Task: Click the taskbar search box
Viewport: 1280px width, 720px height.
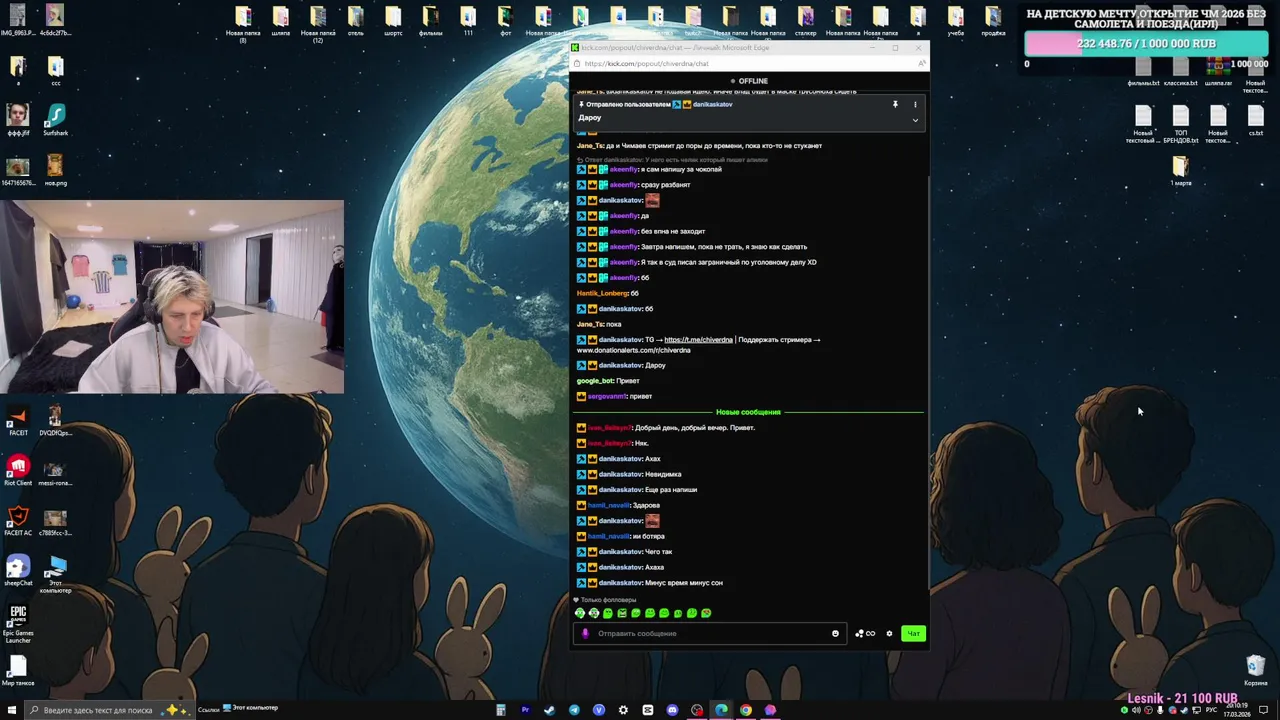Action: tap(108, 710)
